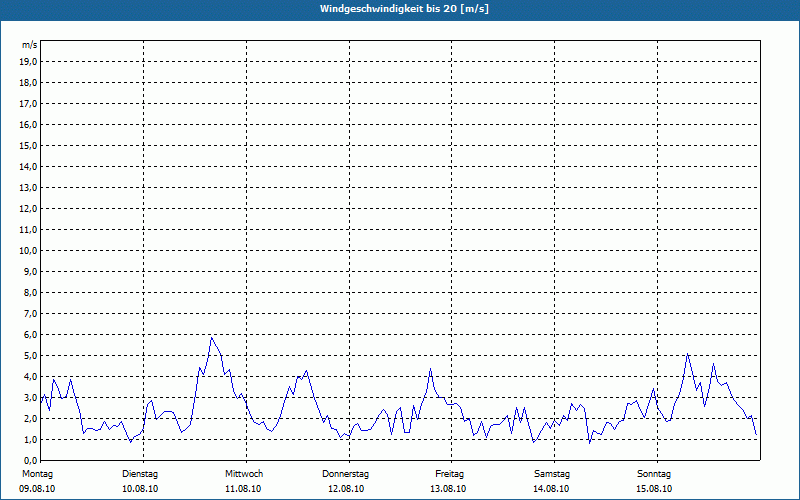Select the 2,0 y-axis label
The height and width of the screenshot is (500, 800).
click(30, 418)
